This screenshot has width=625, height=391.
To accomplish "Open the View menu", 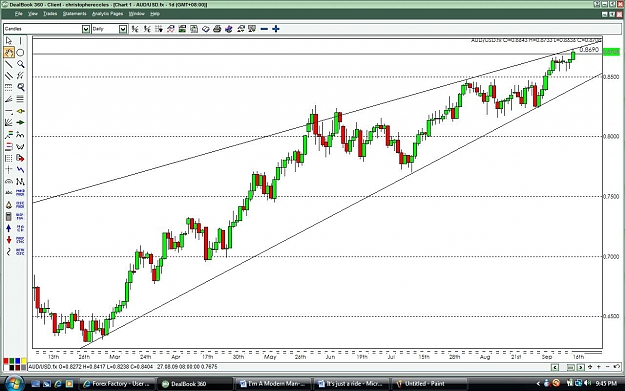I will pos(33,14).
